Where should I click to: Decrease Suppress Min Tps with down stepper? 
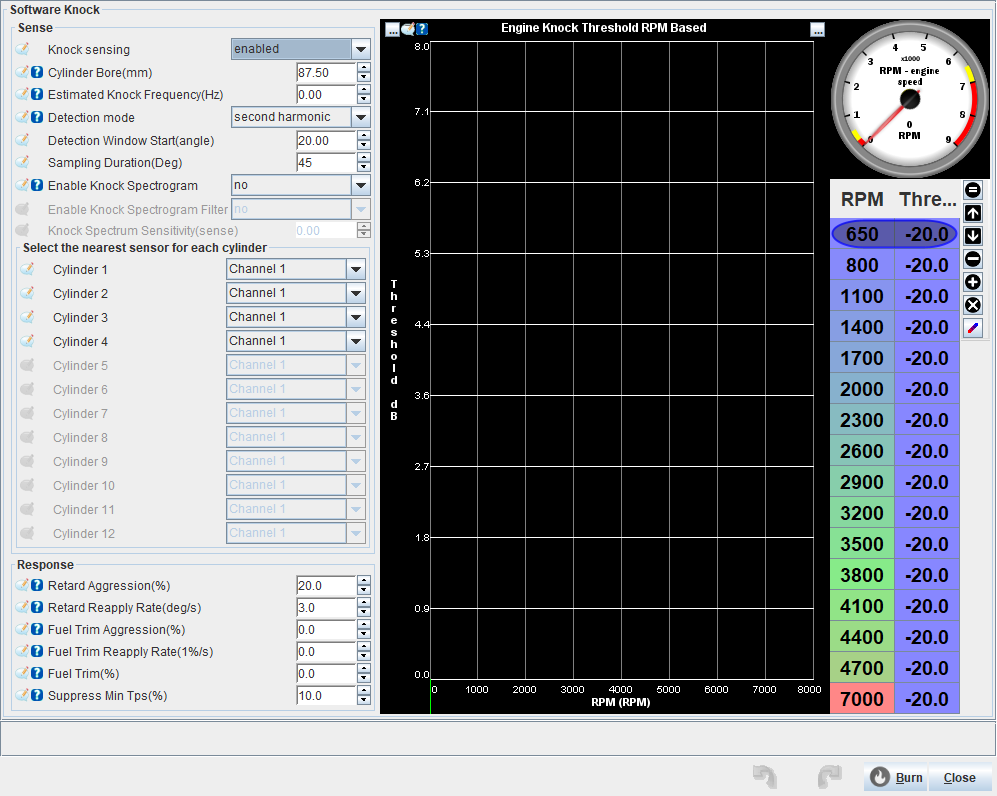point(364,700)
